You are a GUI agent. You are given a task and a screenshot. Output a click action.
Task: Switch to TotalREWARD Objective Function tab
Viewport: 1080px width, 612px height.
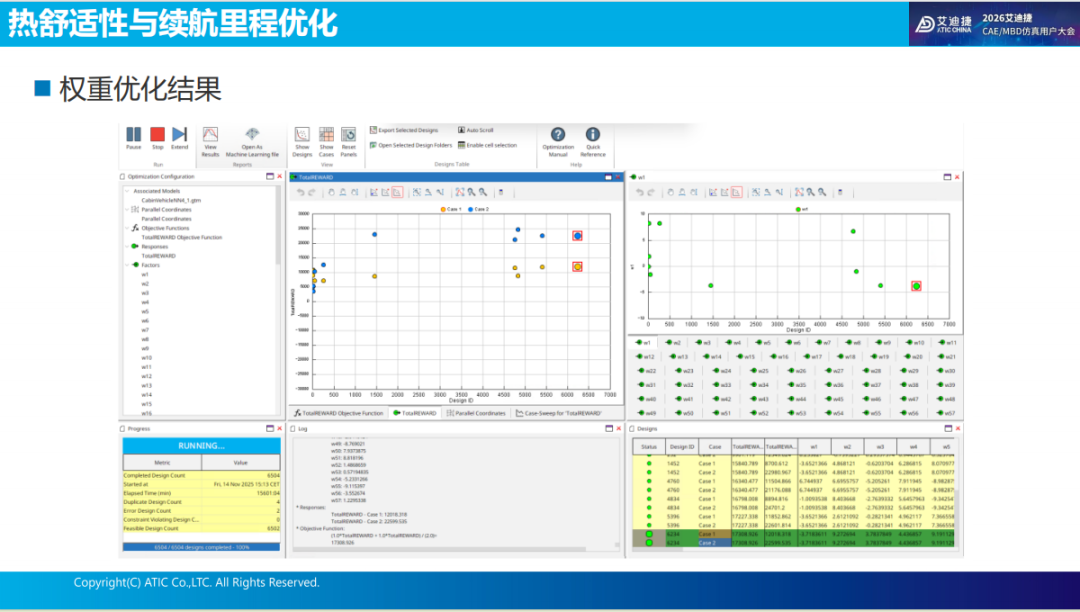point(338,413)
